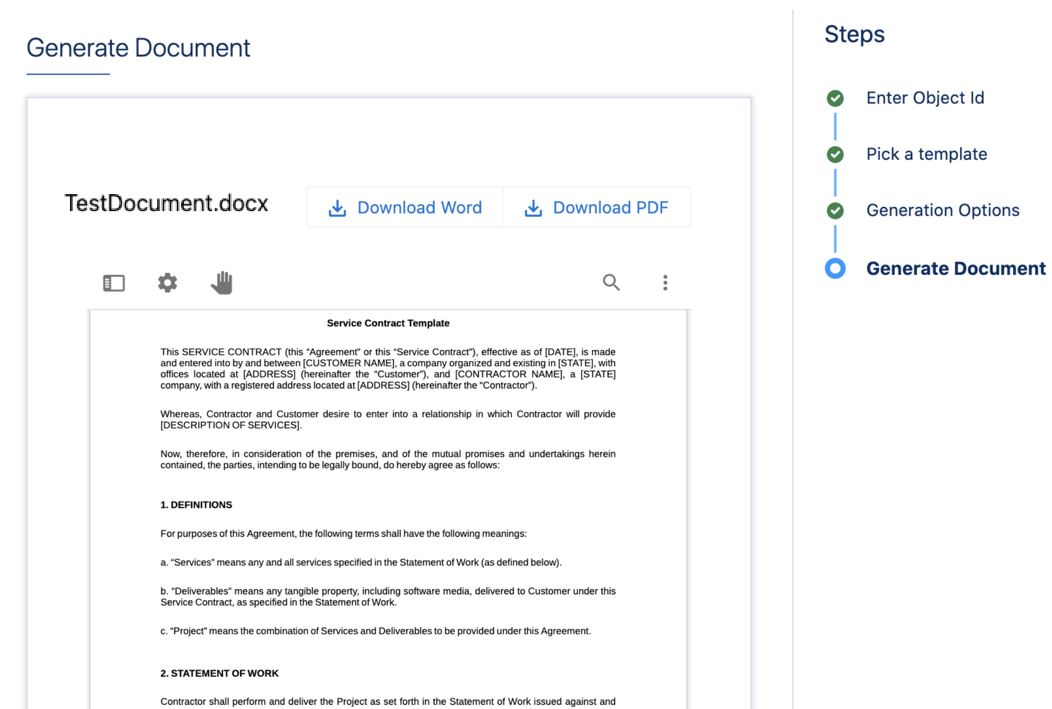Toggle the sidebar panel icon in viewer toolbar
Screen dimensions: 1052x709
pos(114,283)
